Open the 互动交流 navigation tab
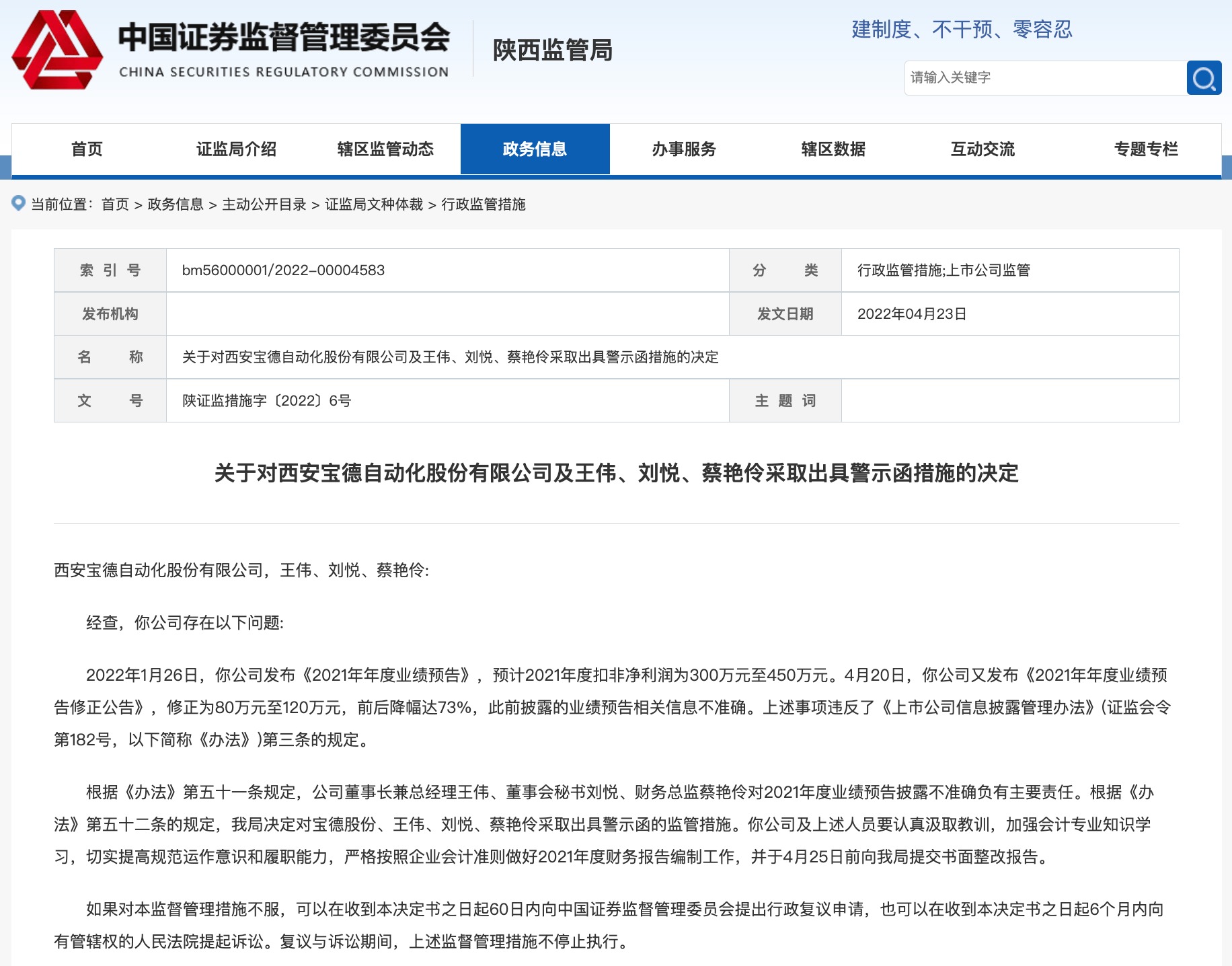This screenshot has height=966, width=1232. pos(983,149)
